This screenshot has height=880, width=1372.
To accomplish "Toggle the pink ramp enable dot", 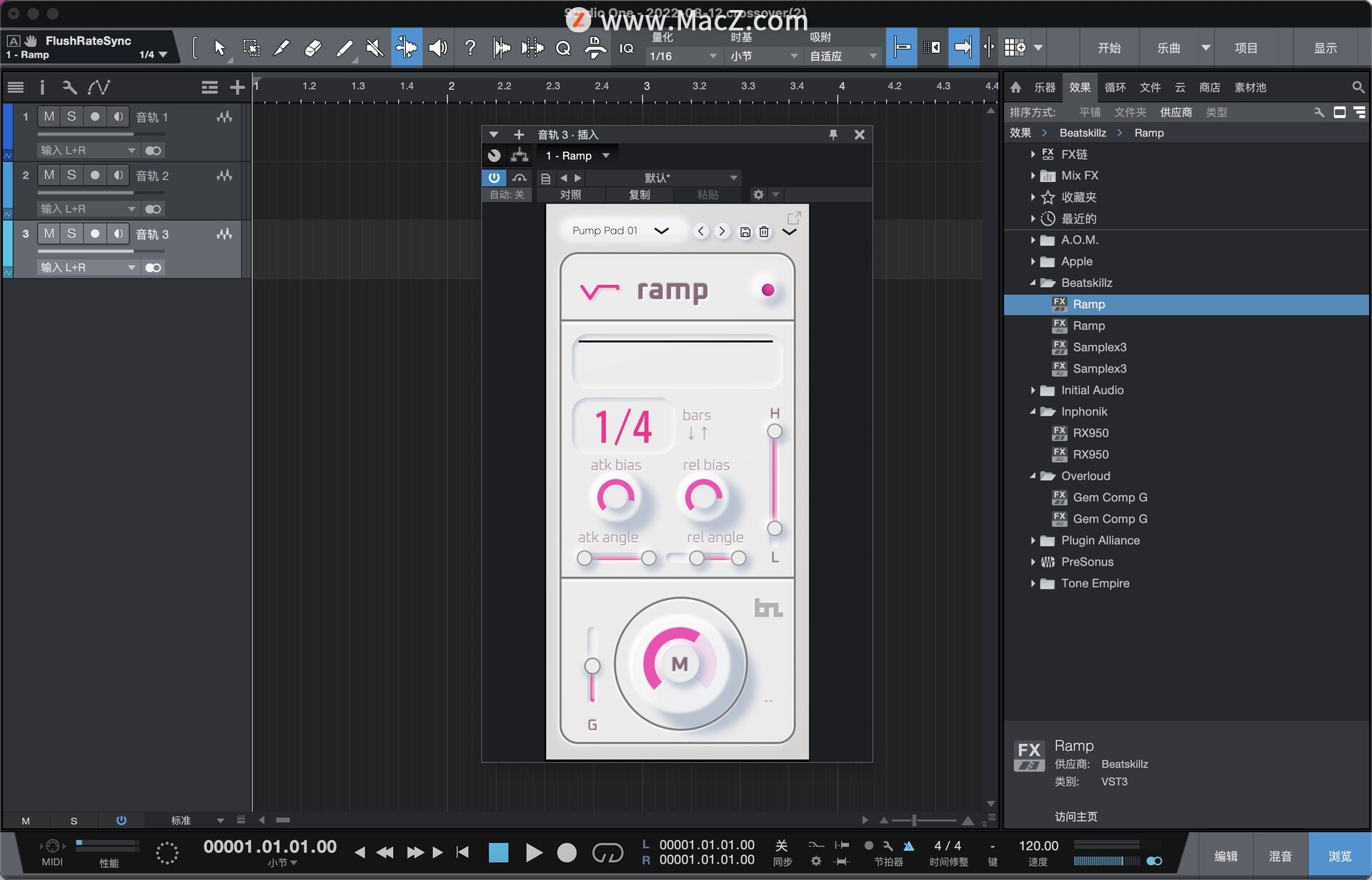I will (767, 290).
